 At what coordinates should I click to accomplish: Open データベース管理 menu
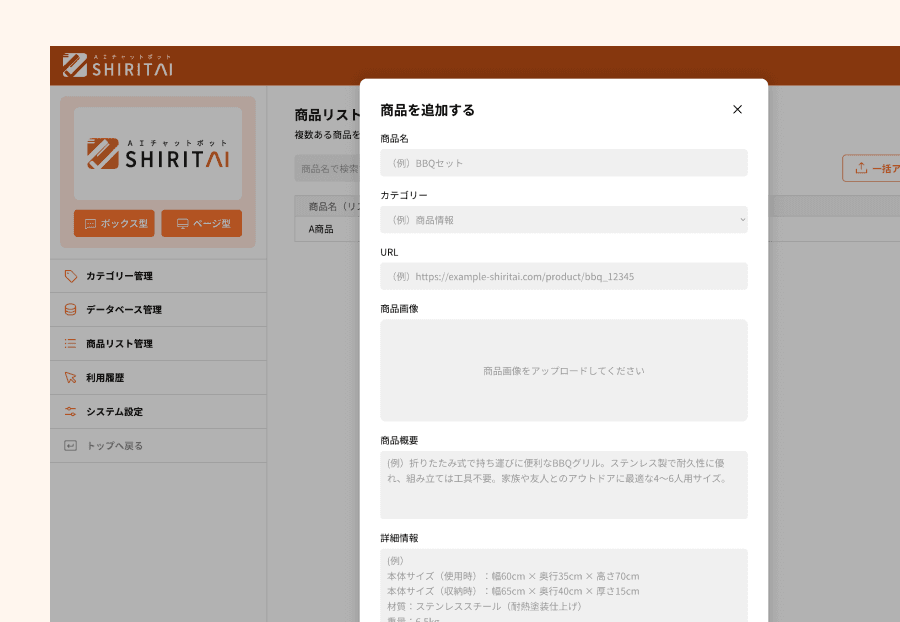158,310
